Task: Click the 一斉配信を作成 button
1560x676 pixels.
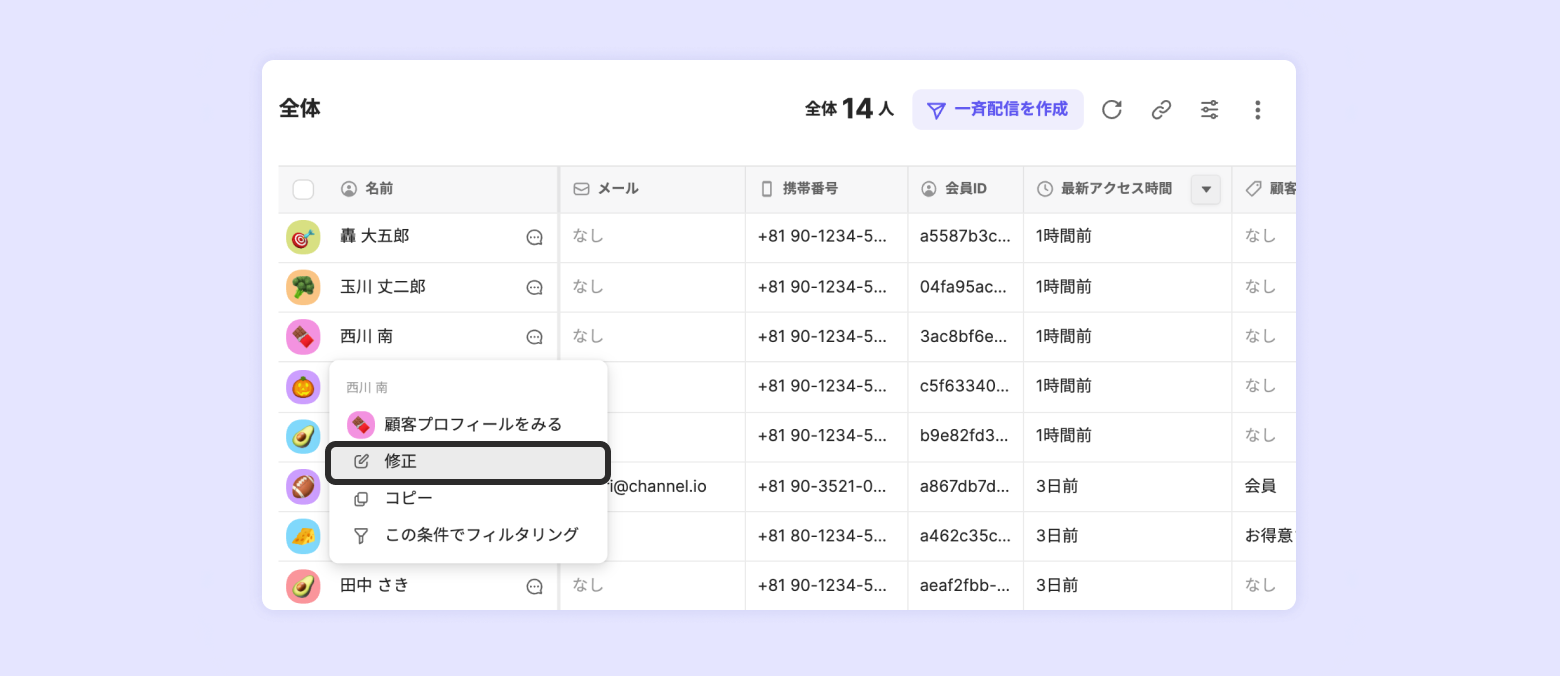Action: coord(998,109)
